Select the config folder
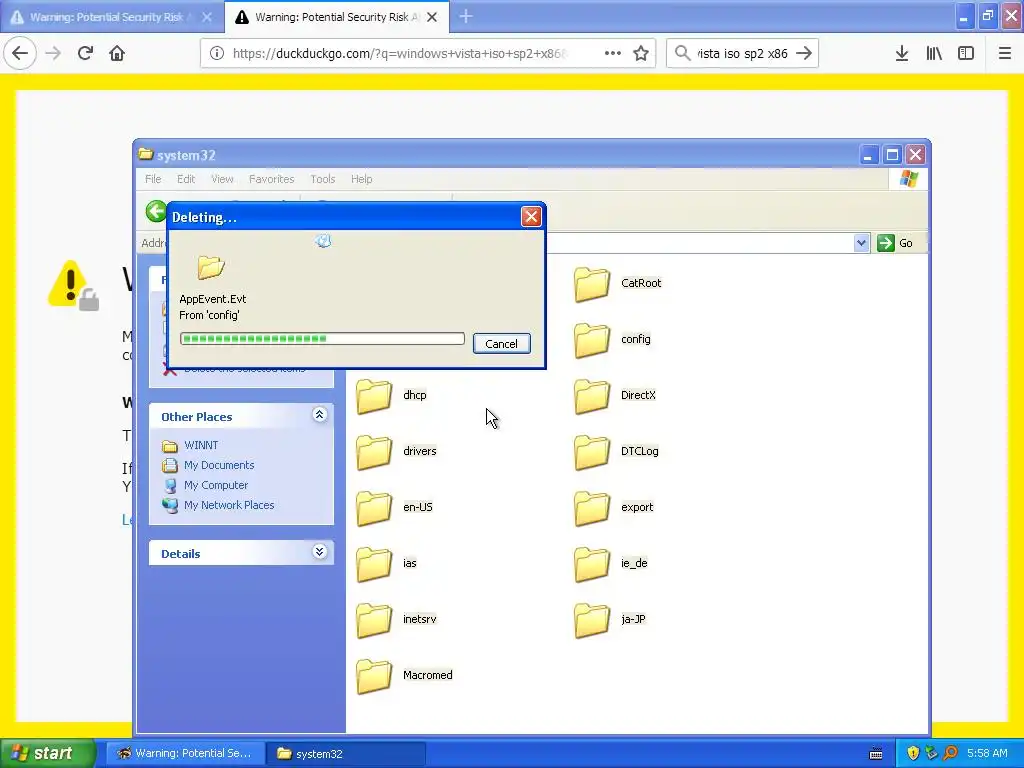The width and height of the screenshot is (1024, 768). click(x=613, y=340)
